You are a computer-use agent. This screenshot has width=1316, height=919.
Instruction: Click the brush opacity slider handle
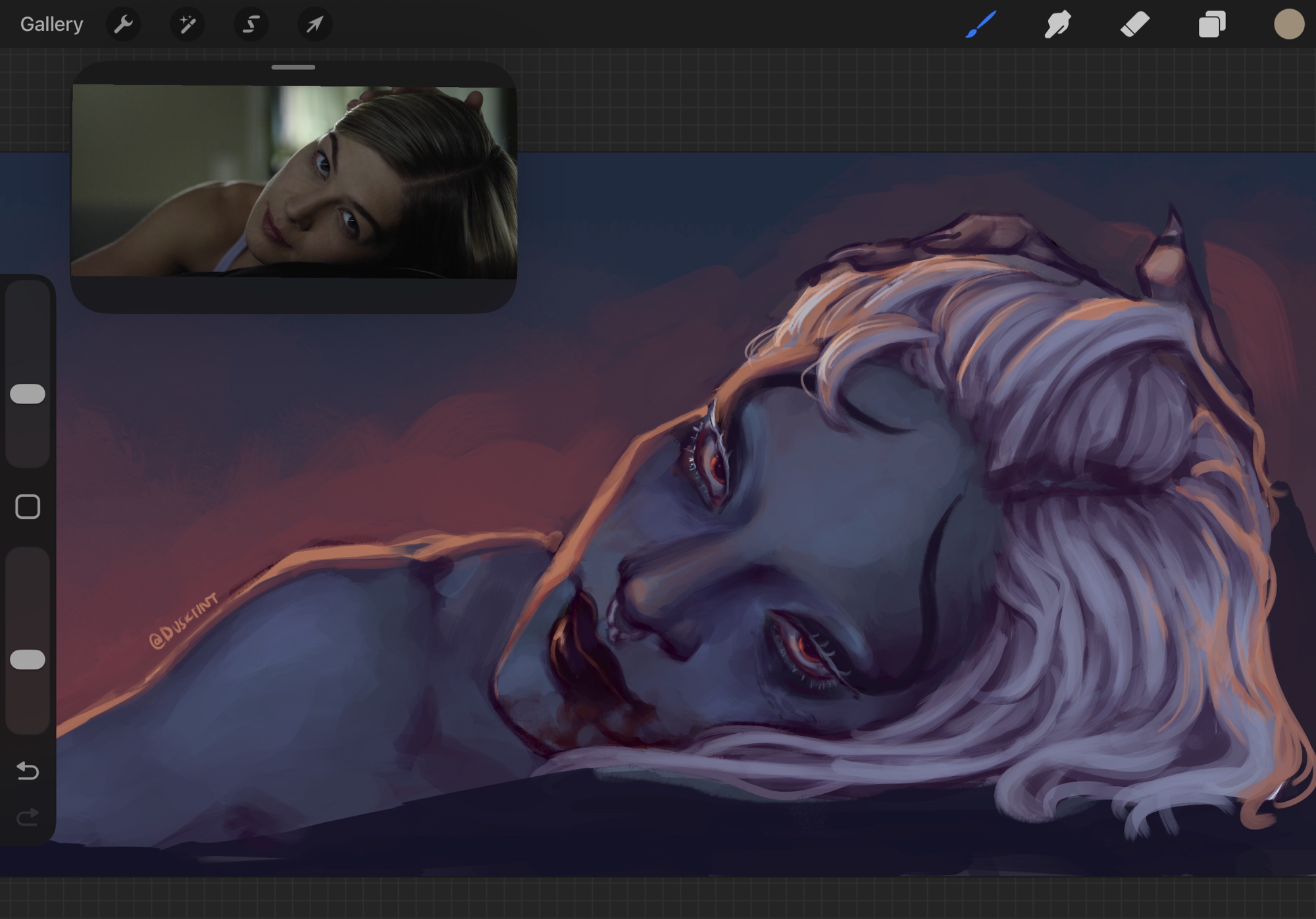28,660
